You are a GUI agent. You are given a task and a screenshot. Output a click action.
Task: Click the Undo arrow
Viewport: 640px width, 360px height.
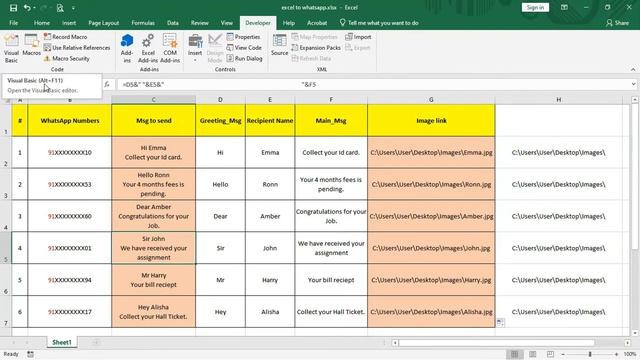coord(27,8)
